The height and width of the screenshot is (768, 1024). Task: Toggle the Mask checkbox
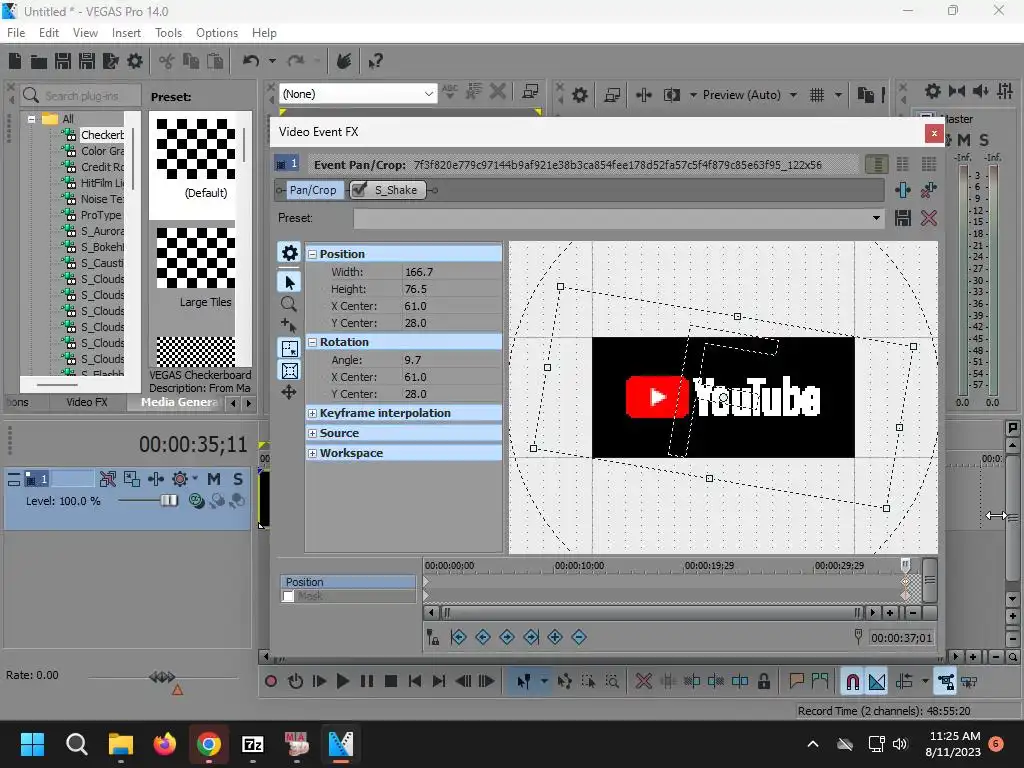coord(288,596)
